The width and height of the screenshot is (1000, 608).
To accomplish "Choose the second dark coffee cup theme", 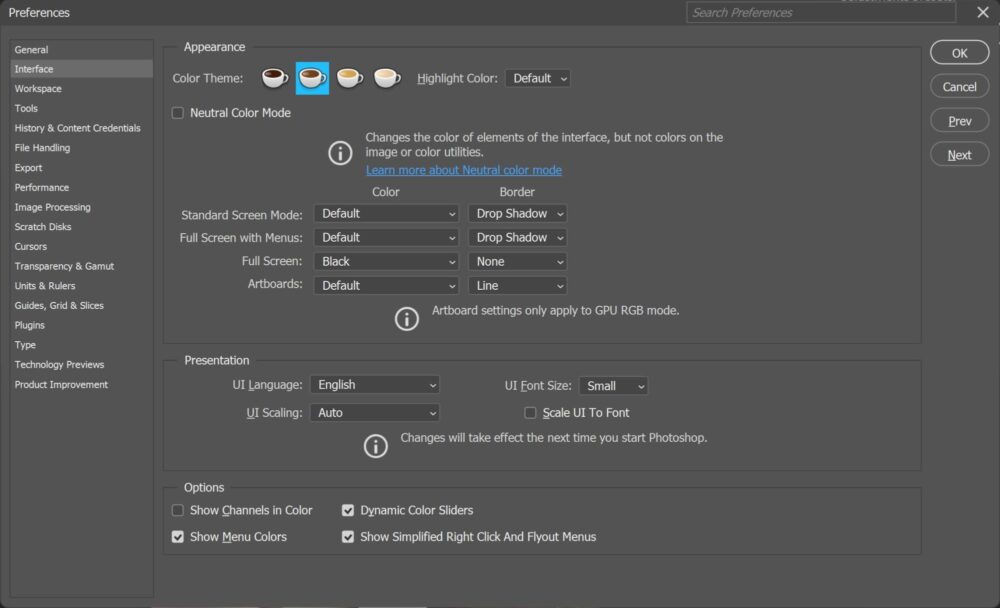I will (x=312, y=77).
